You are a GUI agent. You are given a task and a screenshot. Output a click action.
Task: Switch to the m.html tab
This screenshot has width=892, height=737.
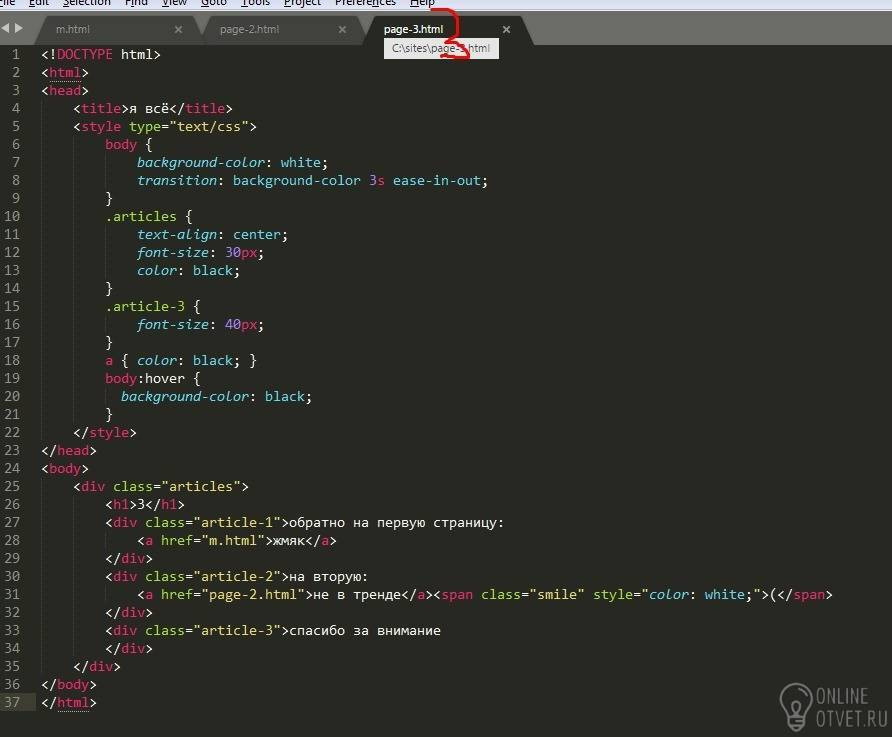pos(73,30)
